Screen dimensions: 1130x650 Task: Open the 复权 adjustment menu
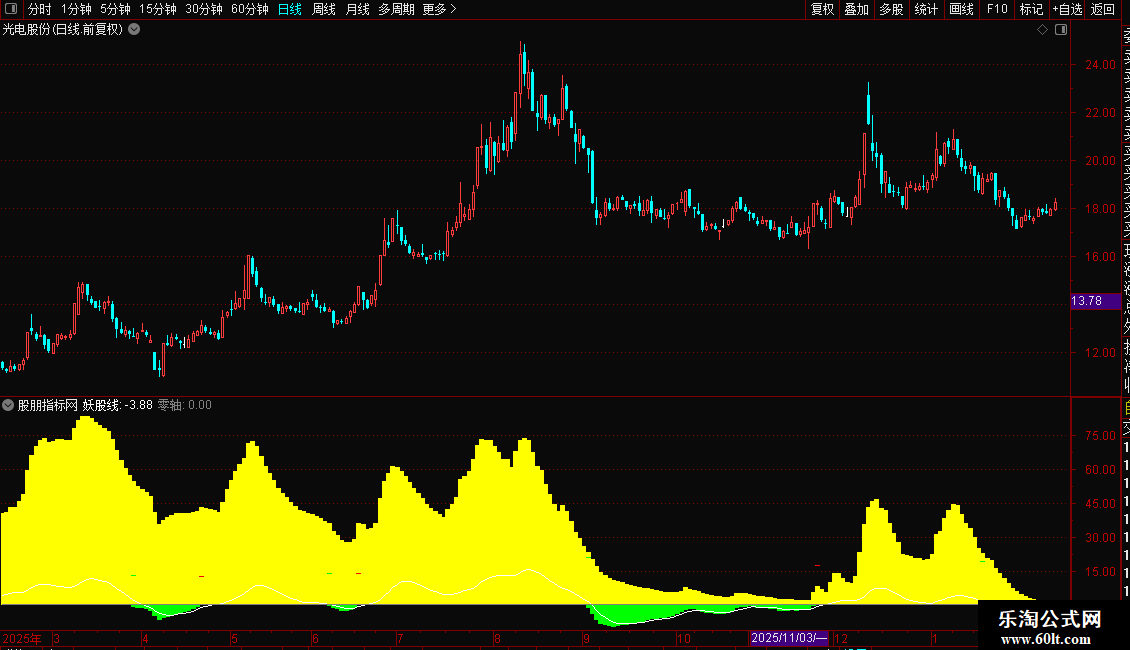tap(822, 9)
